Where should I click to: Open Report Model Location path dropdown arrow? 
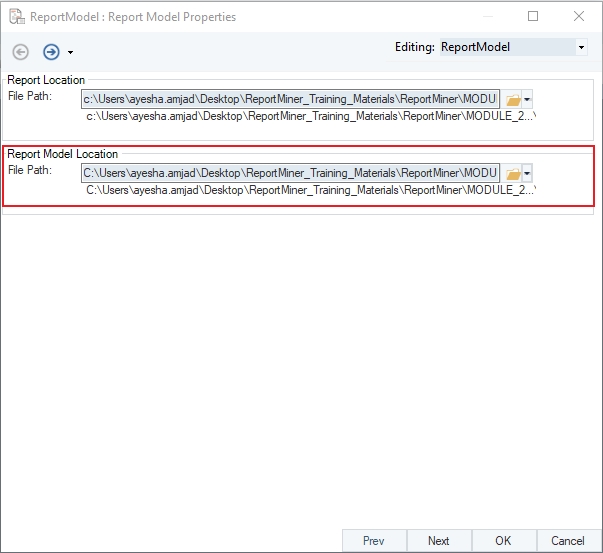pos(528,173)
